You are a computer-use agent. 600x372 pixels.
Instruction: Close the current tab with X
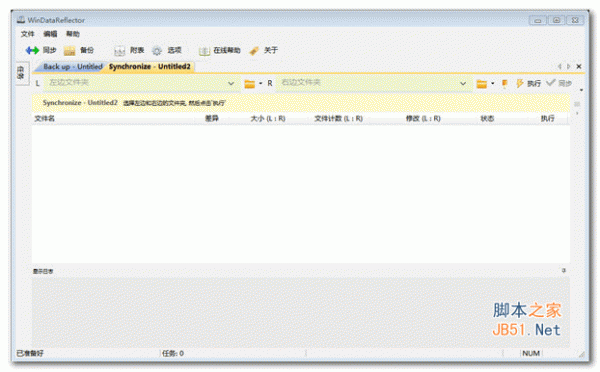pyautogui.click(x=579, y=67)
